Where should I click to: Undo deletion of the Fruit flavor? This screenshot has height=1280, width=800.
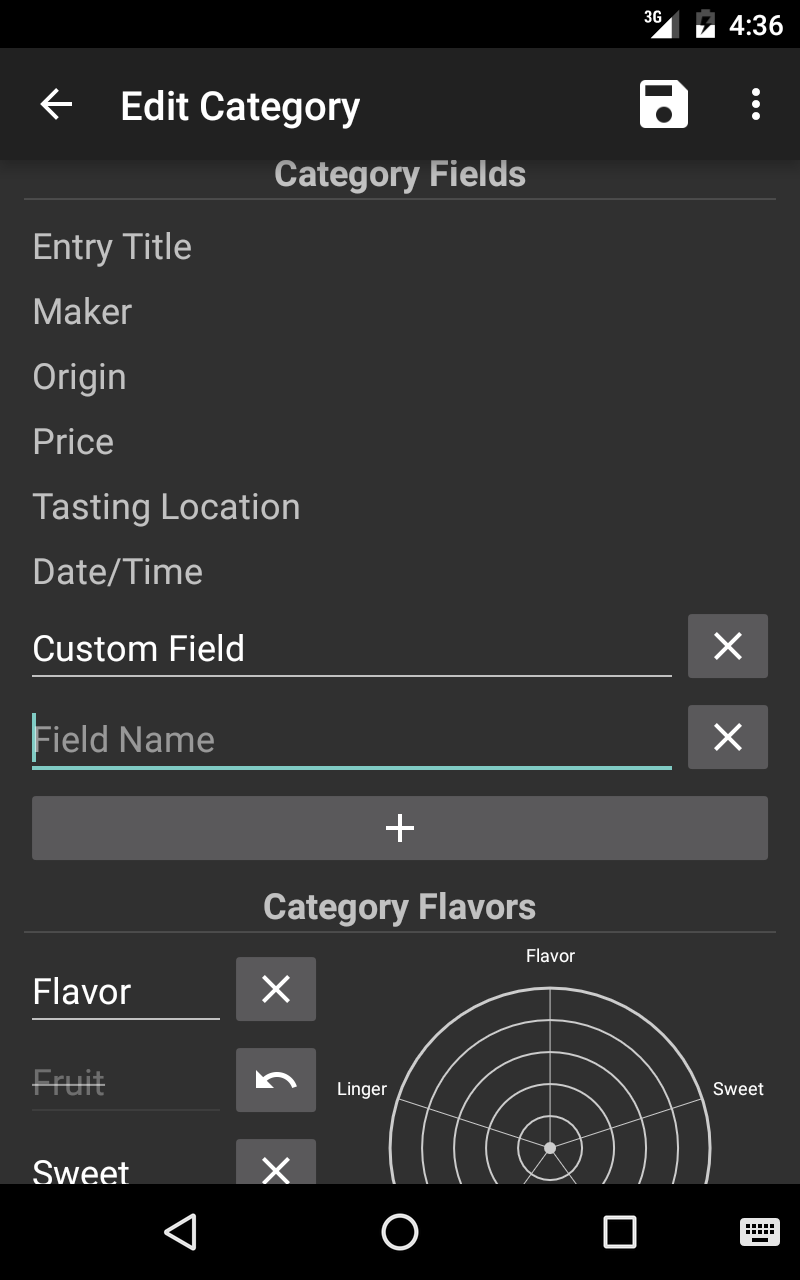(x=276, y=1080)
